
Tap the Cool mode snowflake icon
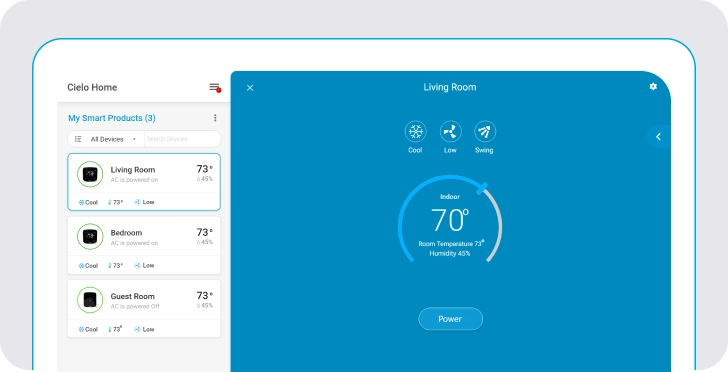(415, 131)
